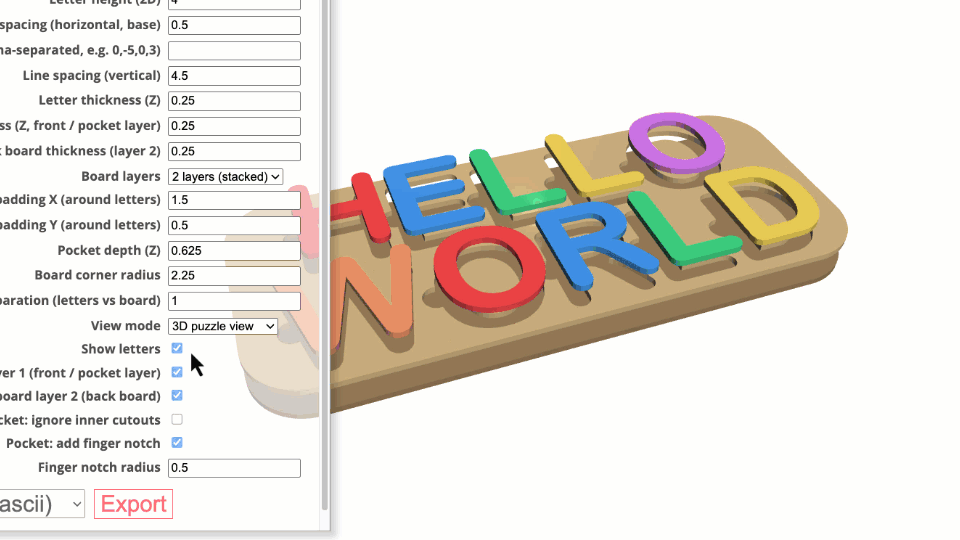Disable Pocket: add finger notch
This screenshot has height=540, width=960.
pyautogui.click(x=177, y=442)
